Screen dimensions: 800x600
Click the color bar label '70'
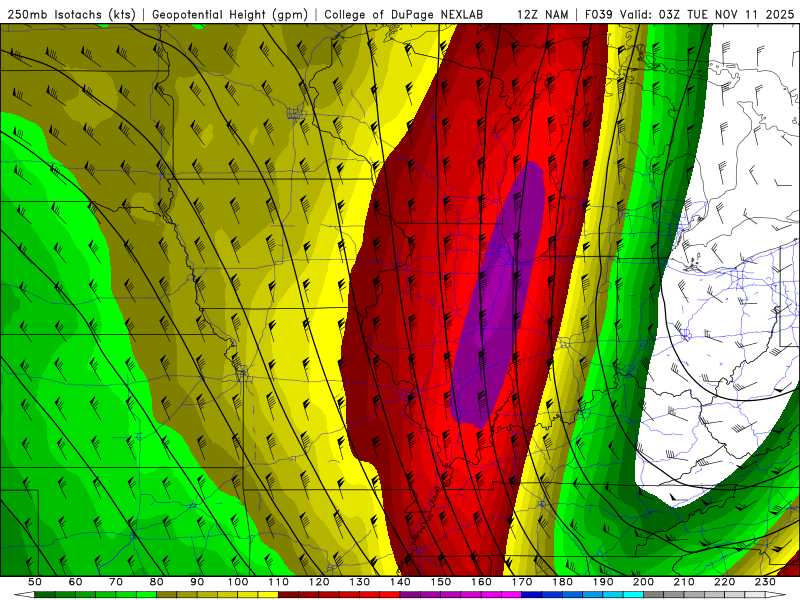point(116,582)
